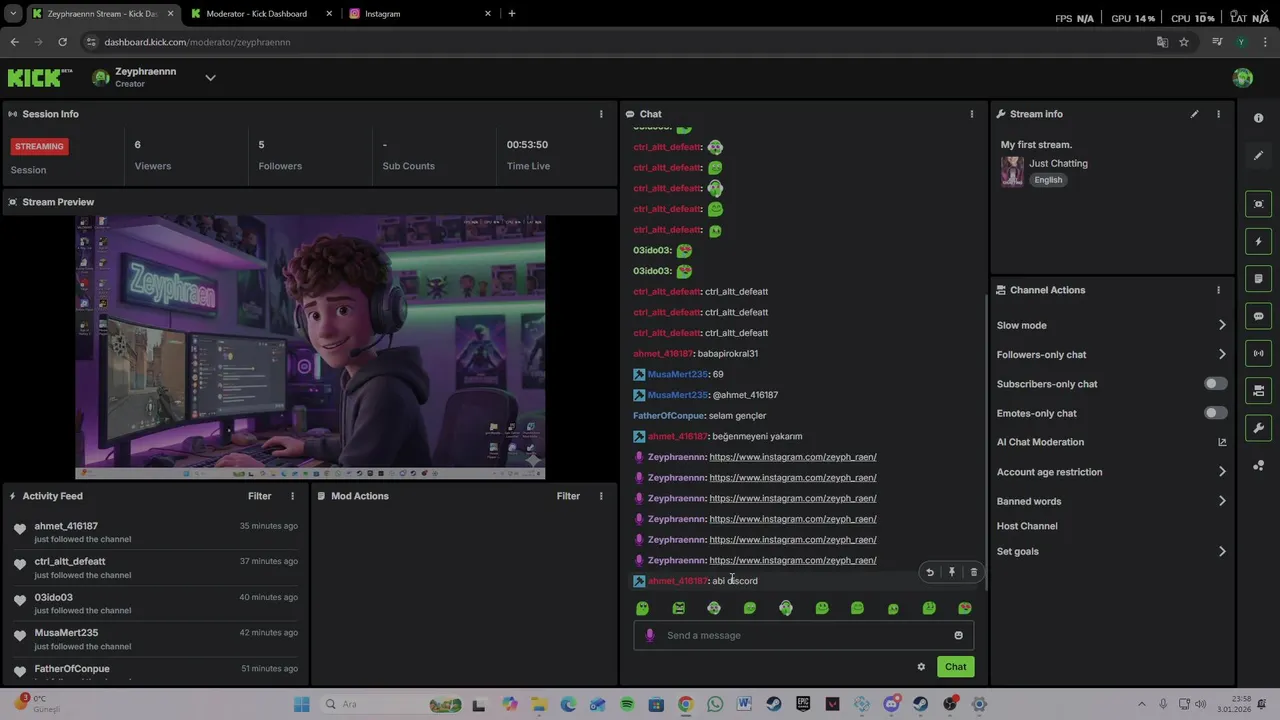Open Spotify from the taskbar
The height and width of the screenshot is (720, 1280).
point(627,704)
